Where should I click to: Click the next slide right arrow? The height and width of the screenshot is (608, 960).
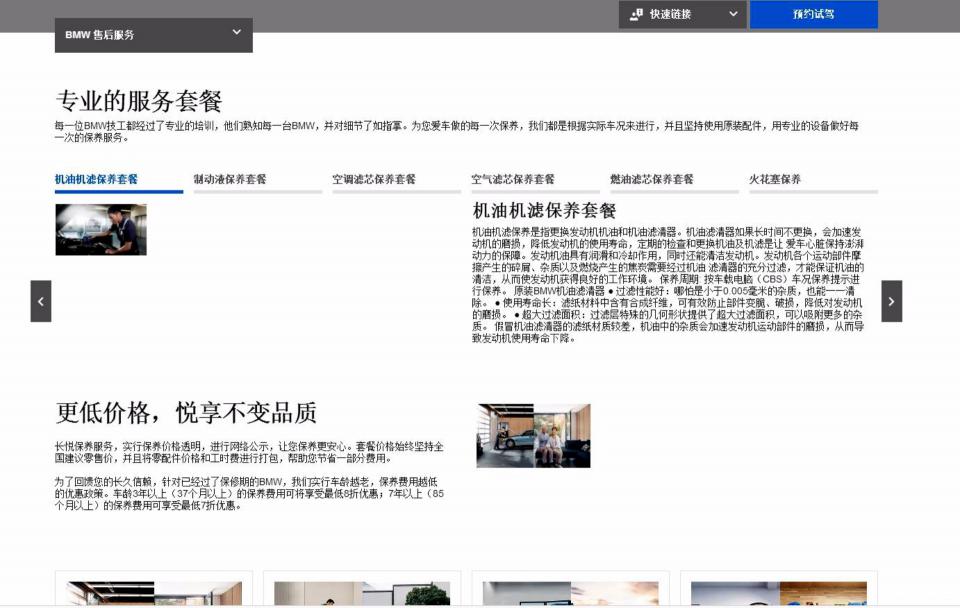click(891, 301)
